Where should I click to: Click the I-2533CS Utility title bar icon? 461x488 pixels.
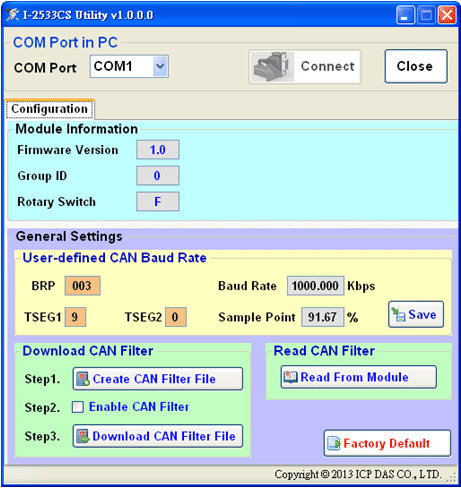point(13,15)
